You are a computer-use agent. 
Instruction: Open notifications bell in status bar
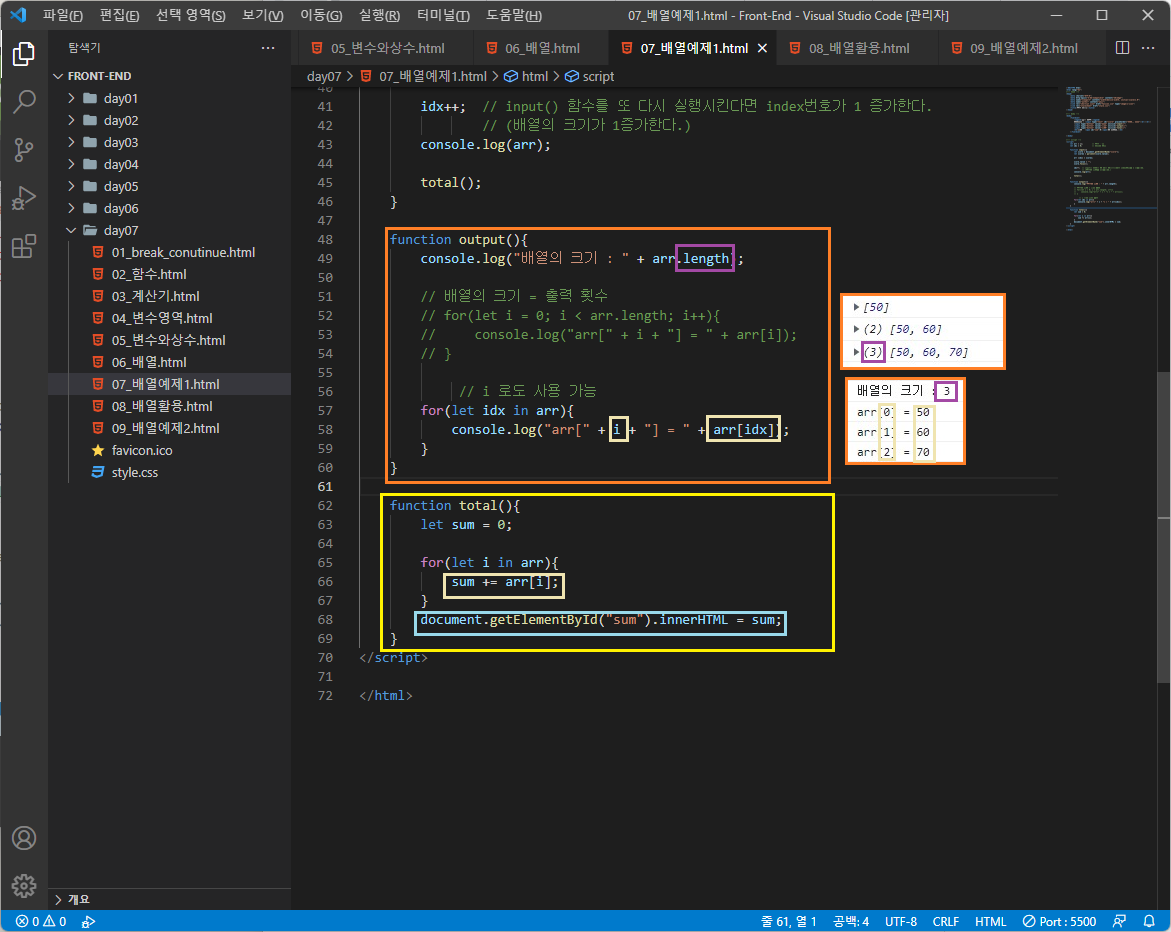pyautogui.click(x=1149, y=922)
